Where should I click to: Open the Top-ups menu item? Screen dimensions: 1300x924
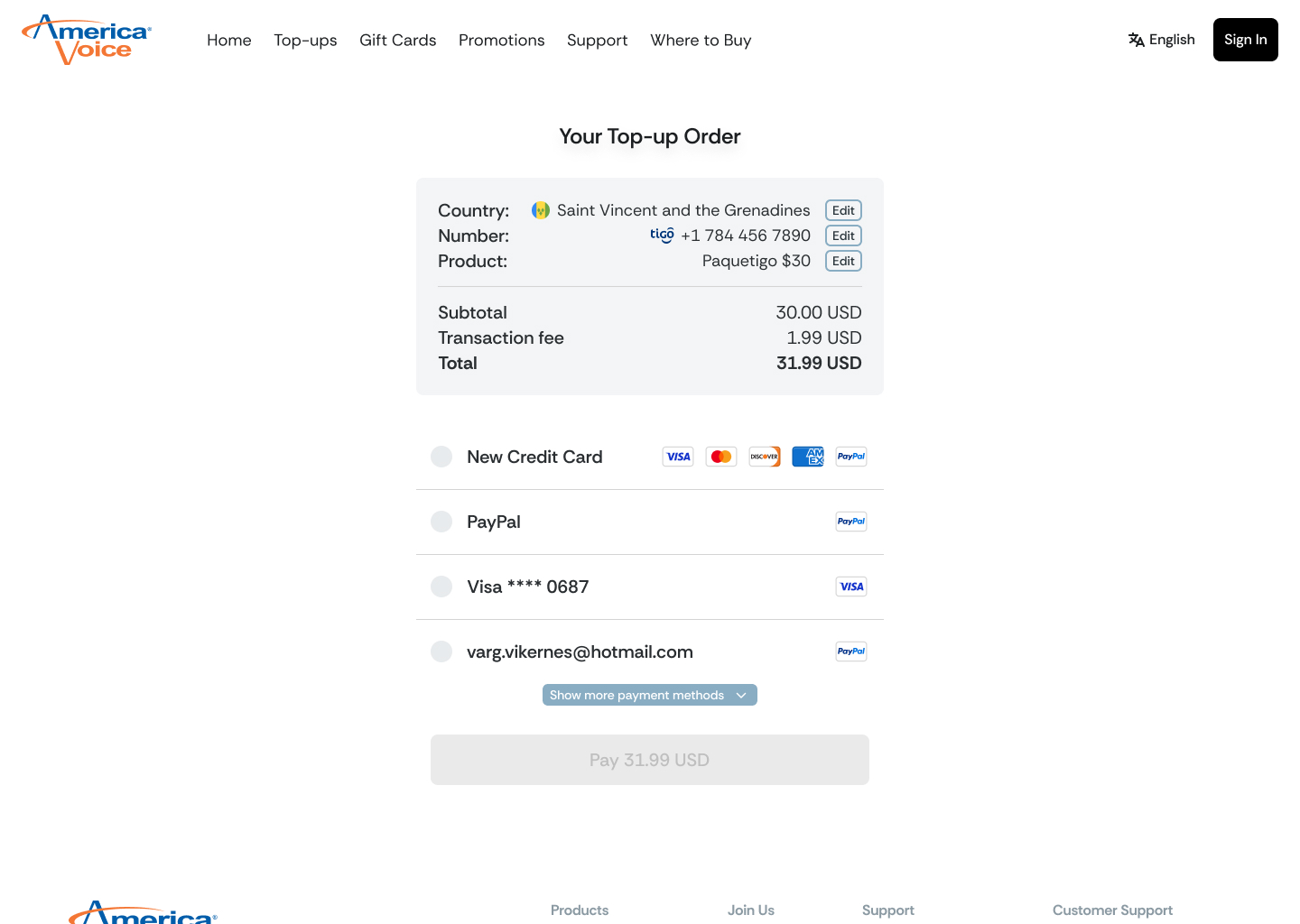[305, 40]
